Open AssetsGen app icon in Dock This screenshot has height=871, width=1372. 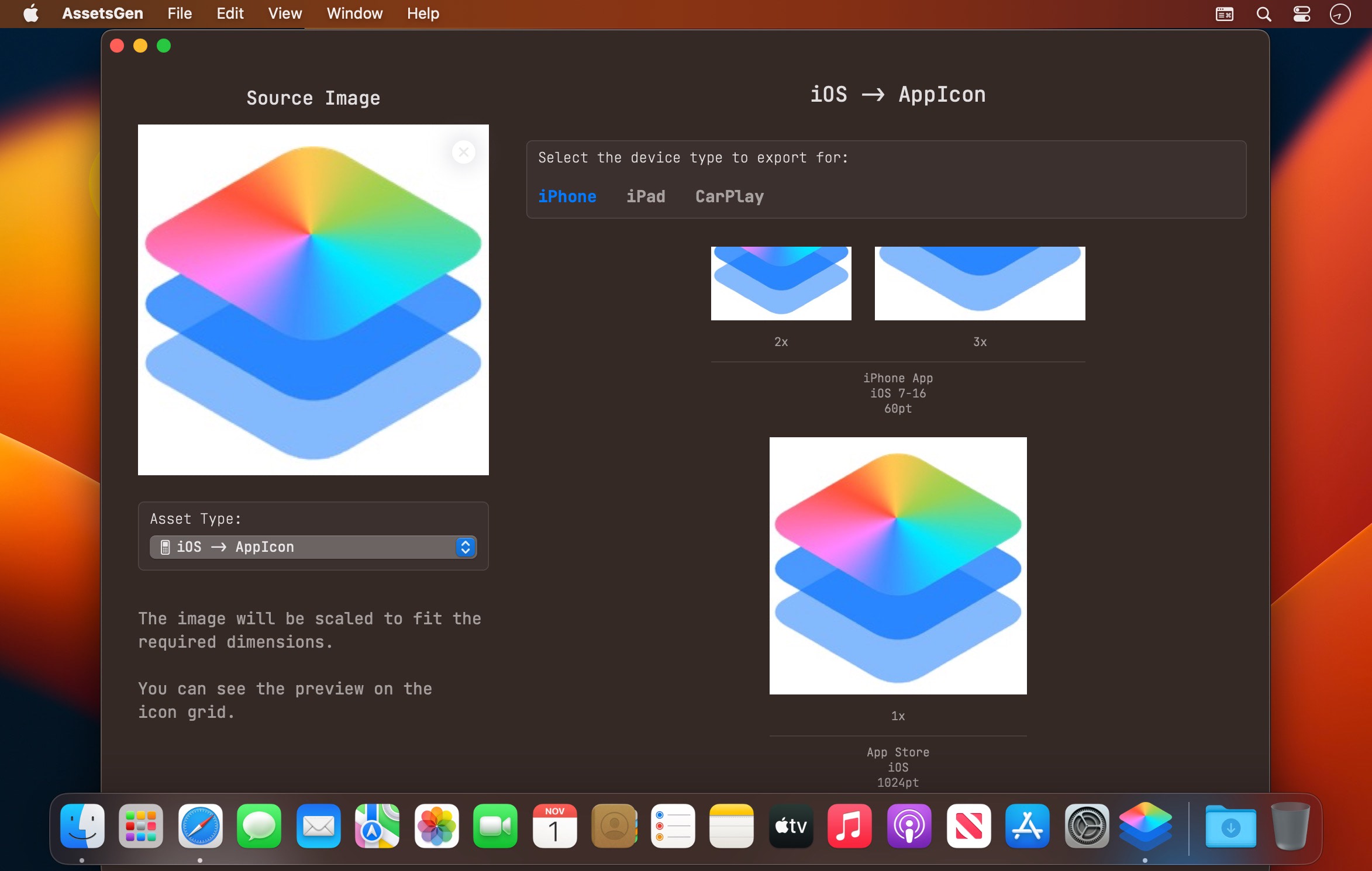(1145, 826)
